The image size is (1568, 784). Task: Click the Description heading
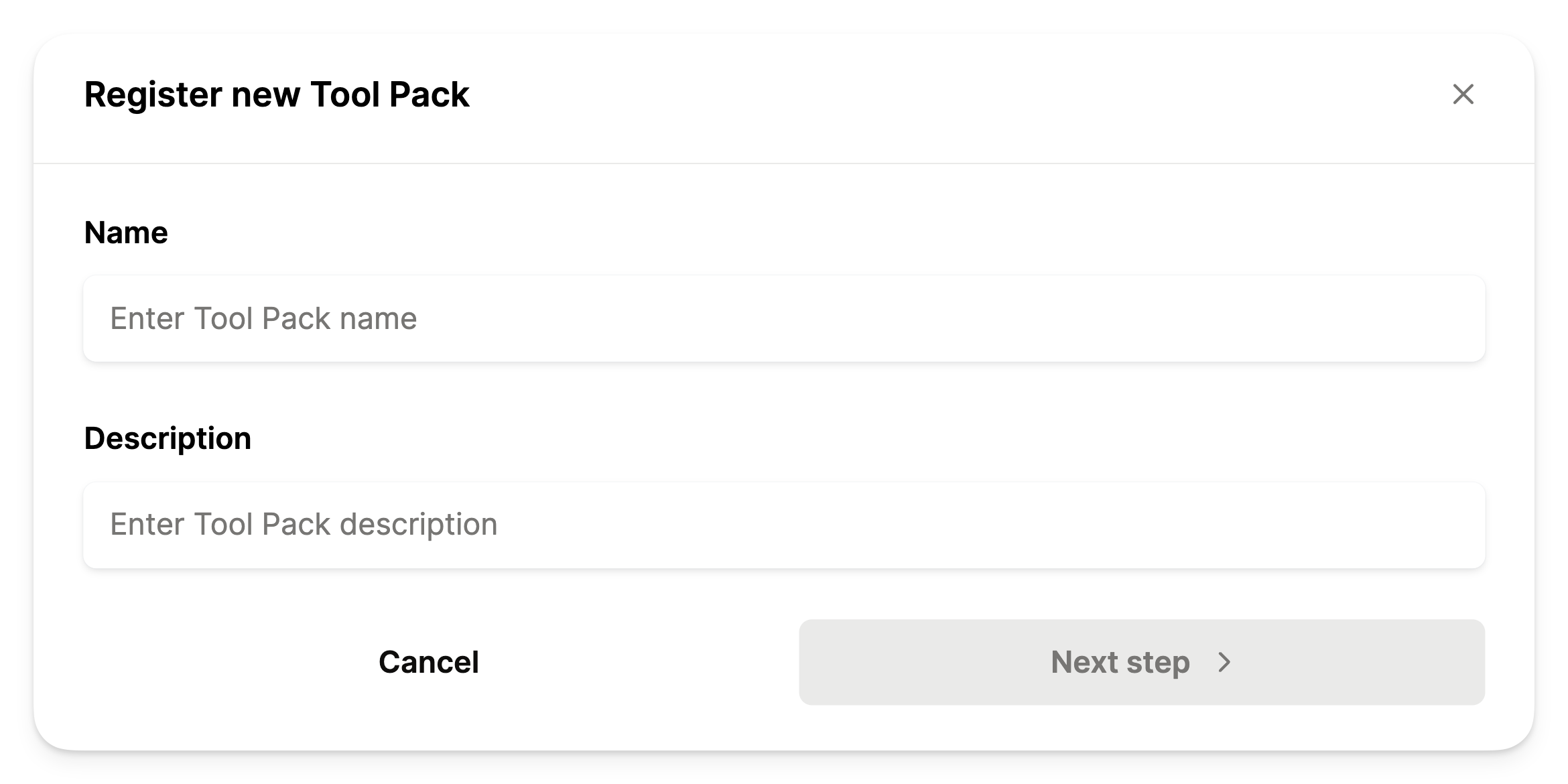click(x=168, y=438)
